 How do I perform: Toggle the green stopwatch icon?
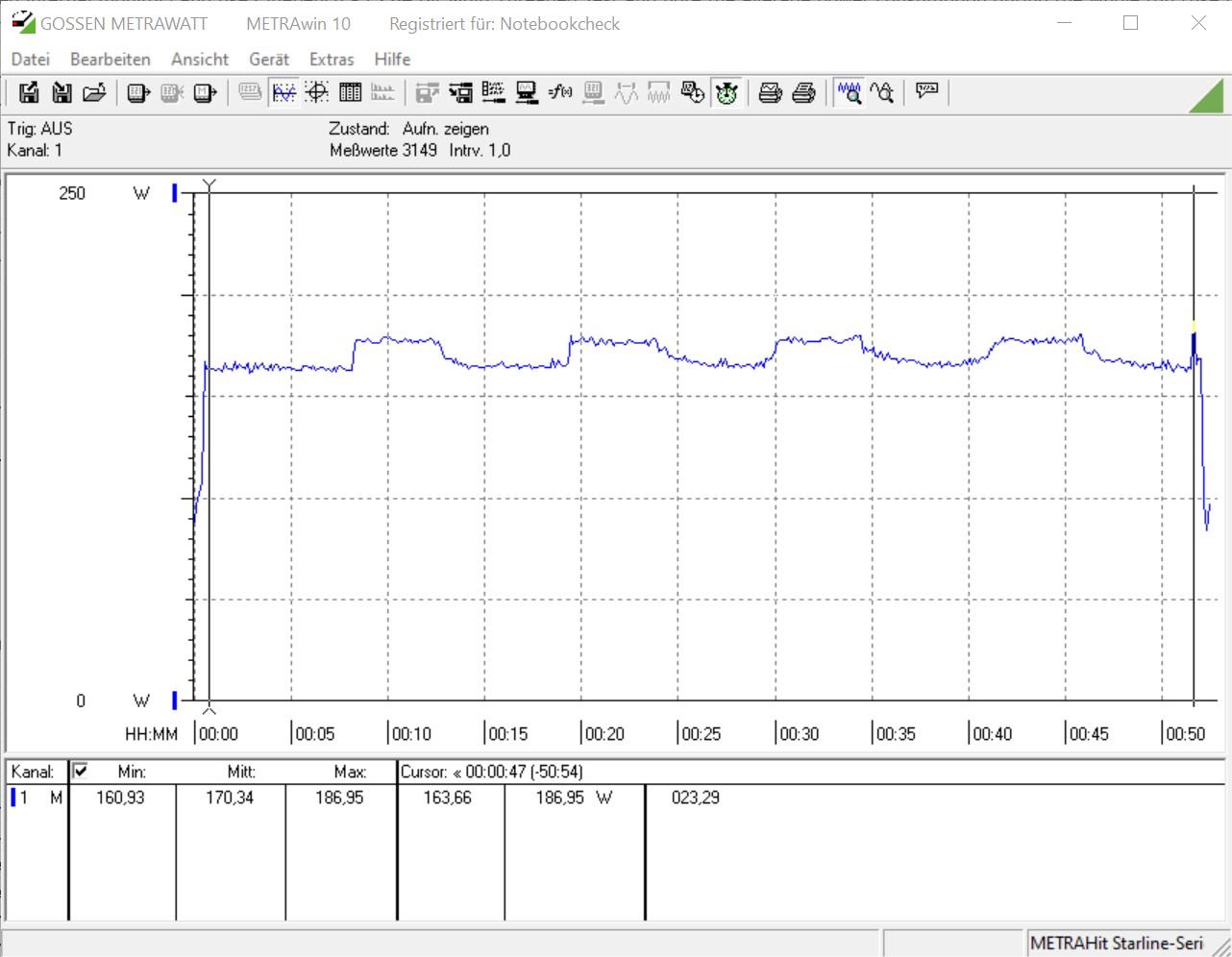click(727, 92)
